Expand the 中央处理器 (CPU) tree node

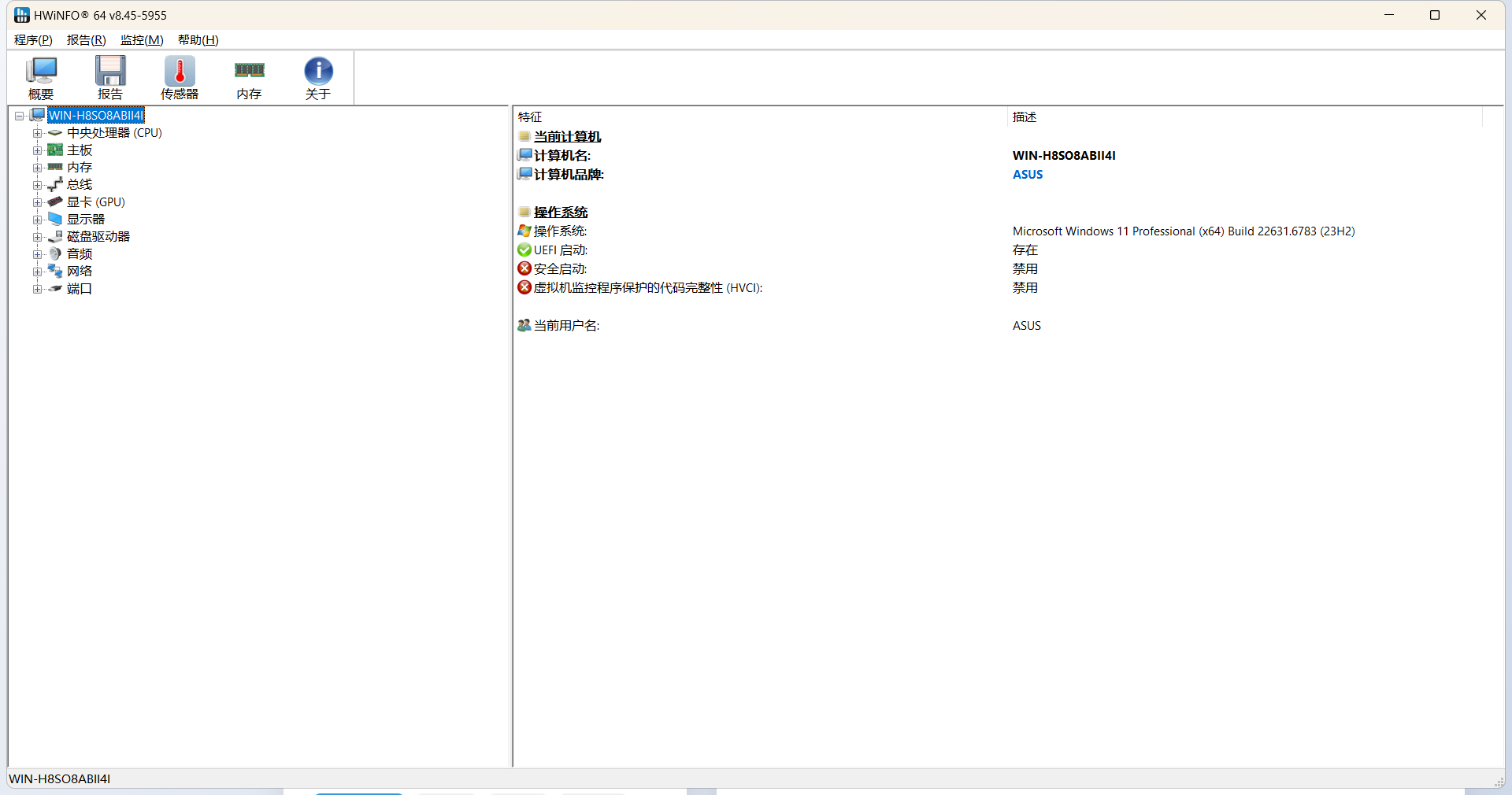click(x=37, y=133)
